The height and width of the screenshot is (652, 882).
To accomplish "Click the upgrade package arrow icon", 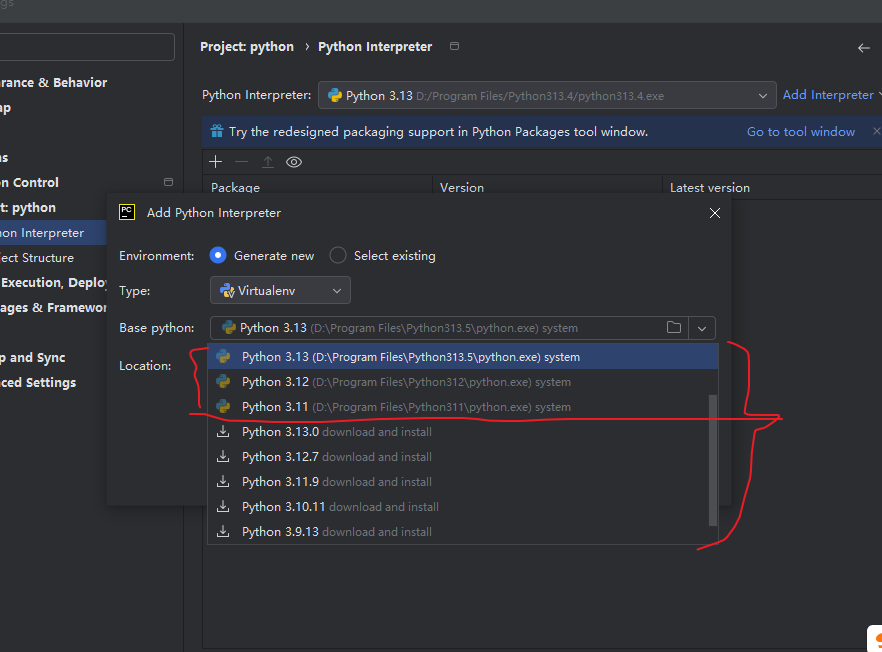I will pyautogui.click(x=268, y=162).
